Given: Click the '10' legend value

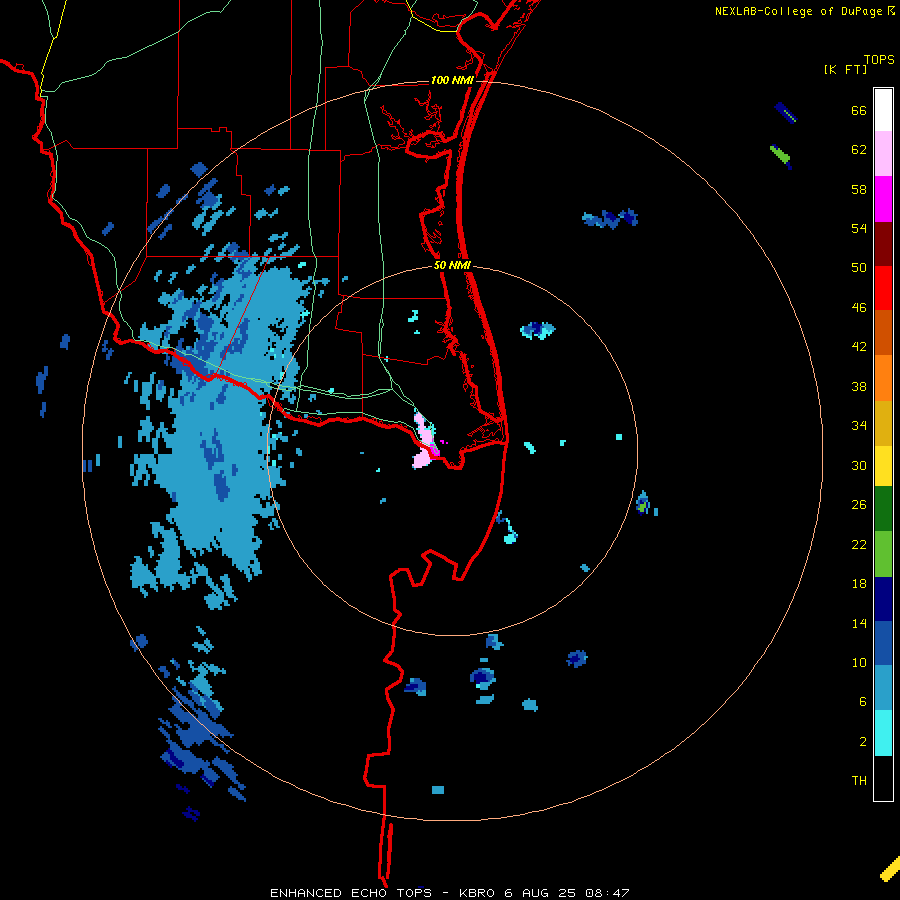Looking at the screenshot, I should coord(859,662).
